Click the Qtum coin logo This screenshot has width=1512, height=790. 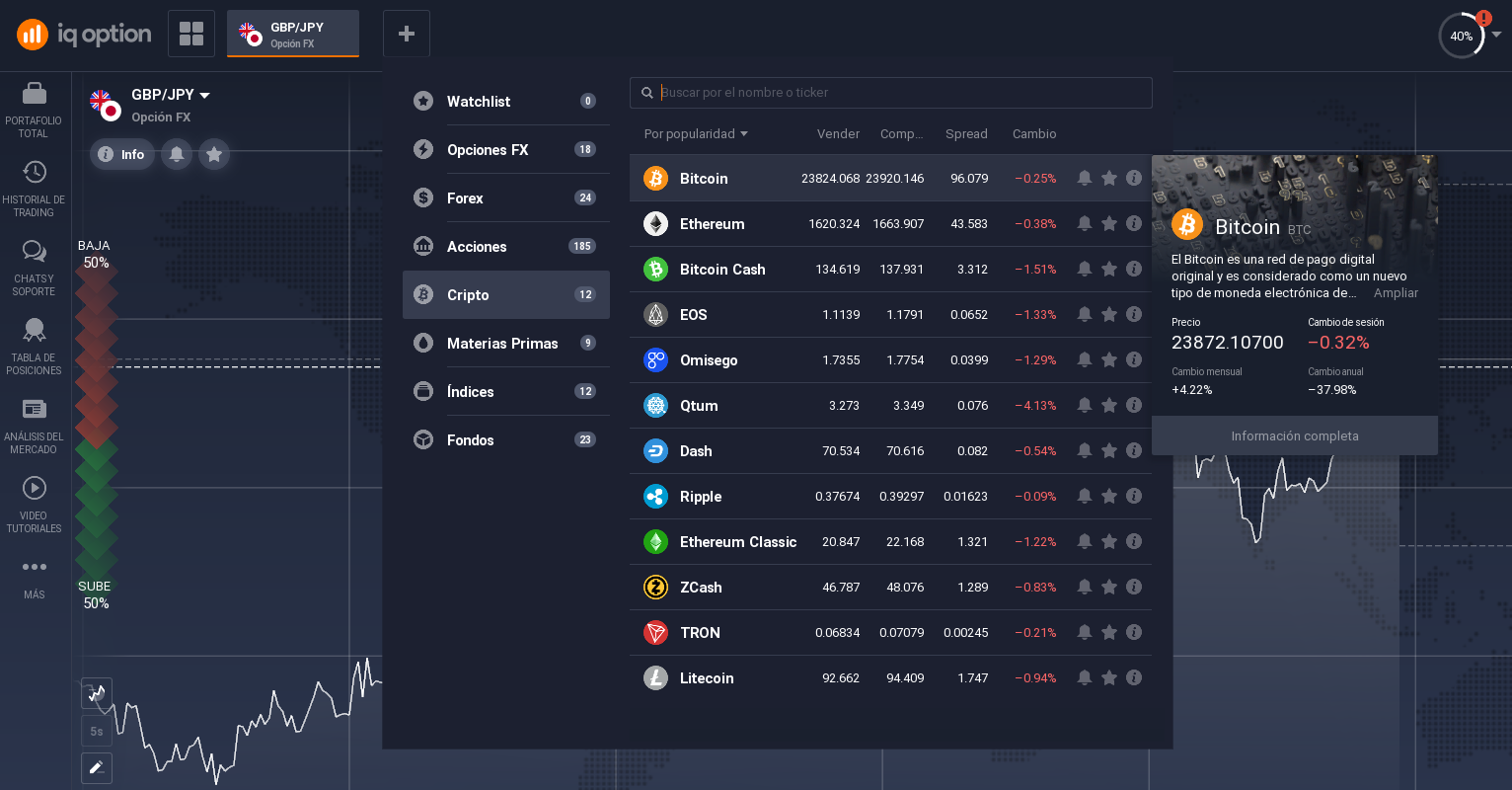[x=656, y=406]
